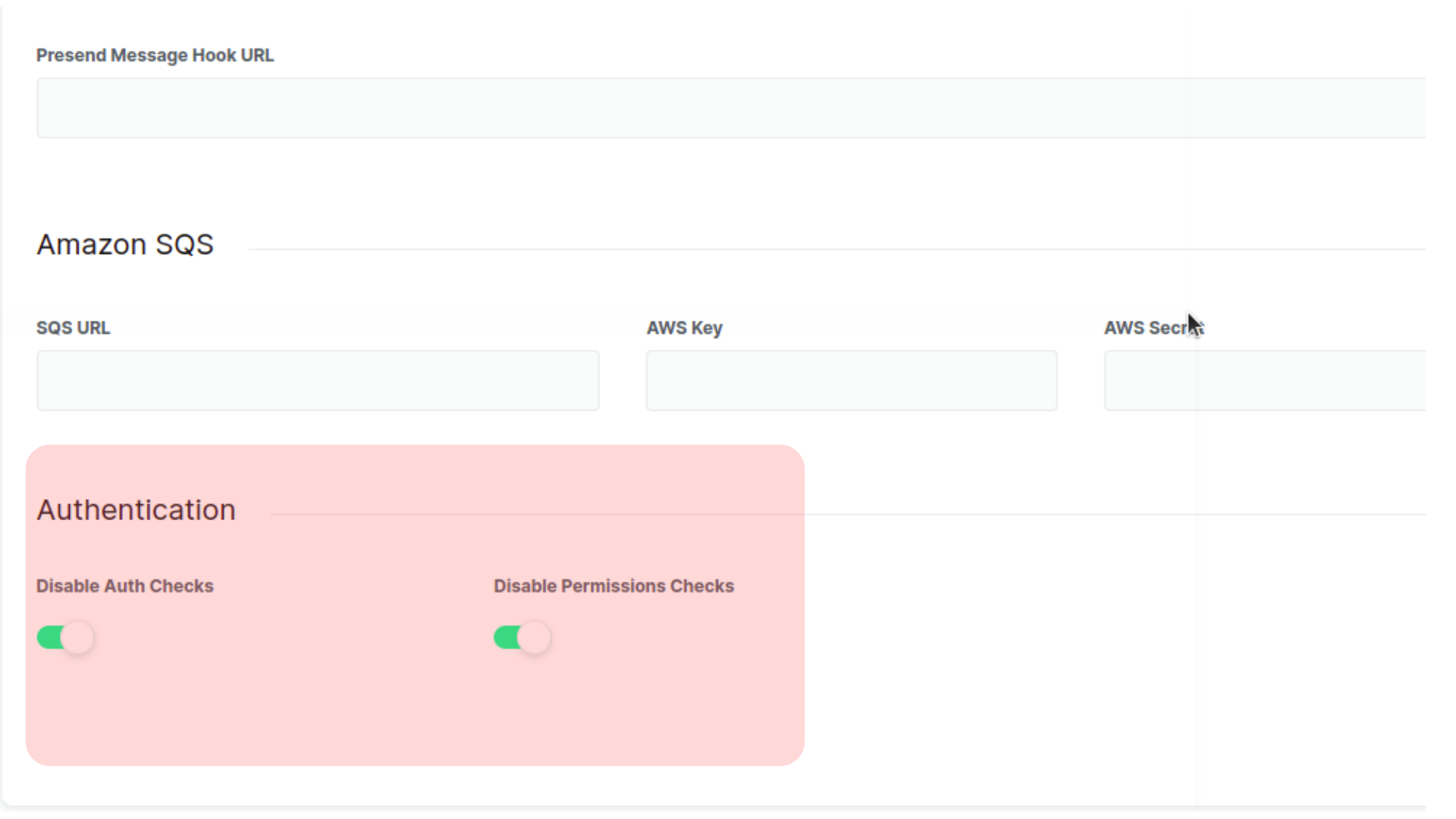The height and width of the screenshot is (819, 1456).
Task: Click the Amazon SQS section header
Action: tap(124, 244)
